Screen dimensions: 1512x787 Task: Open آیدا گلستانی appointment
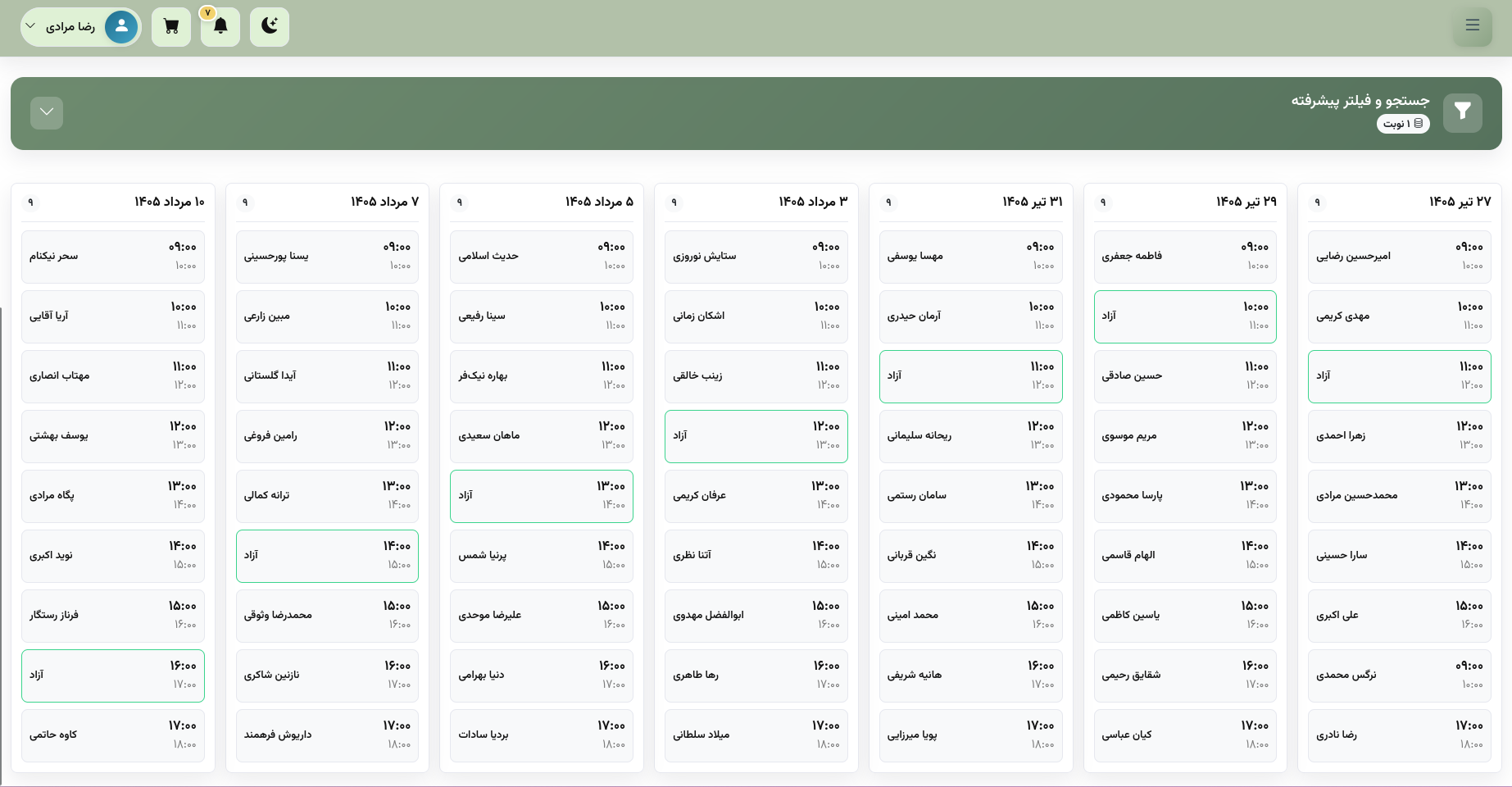tap(327, 376)
